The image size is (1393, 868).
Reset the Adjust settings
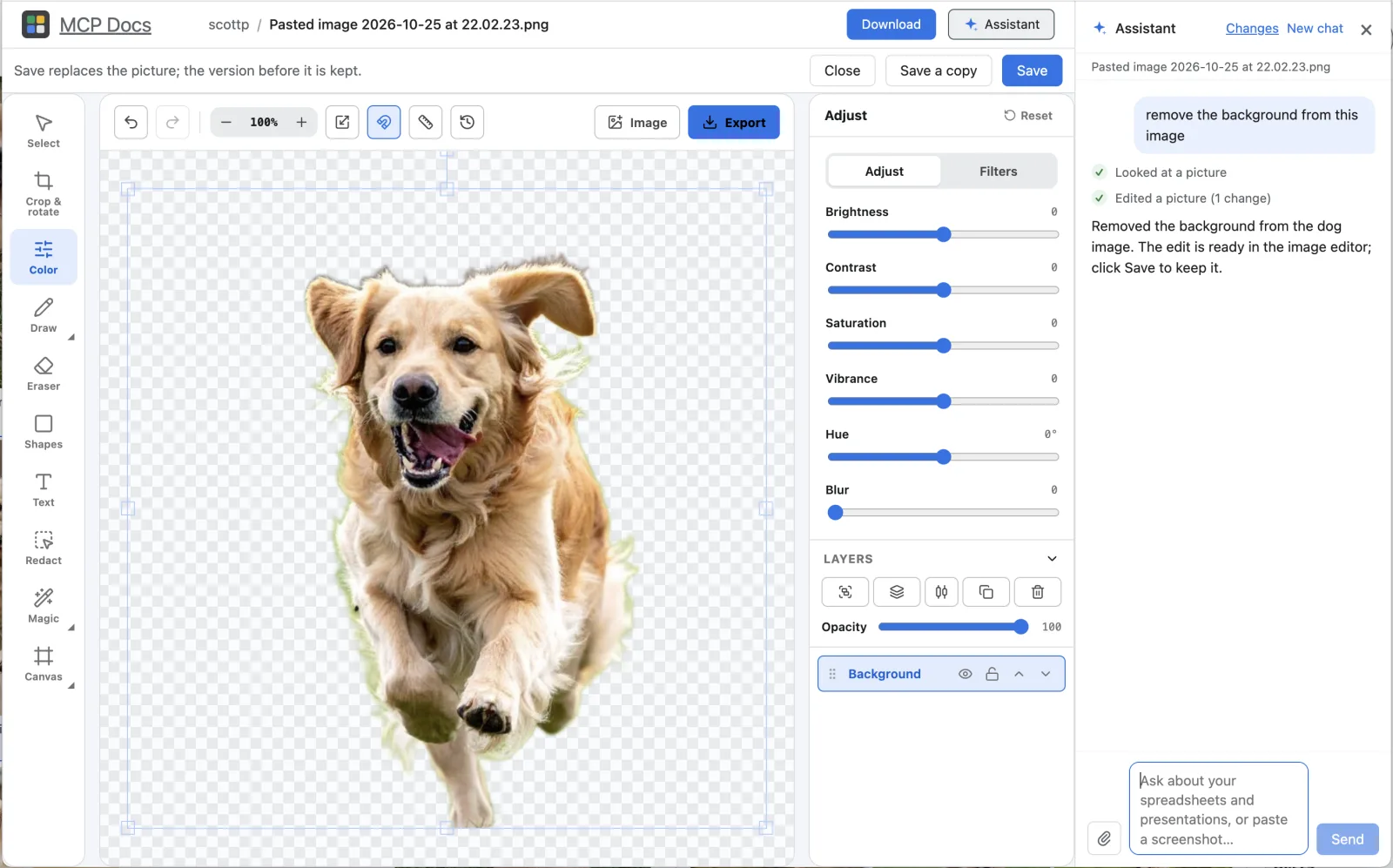1028,116
